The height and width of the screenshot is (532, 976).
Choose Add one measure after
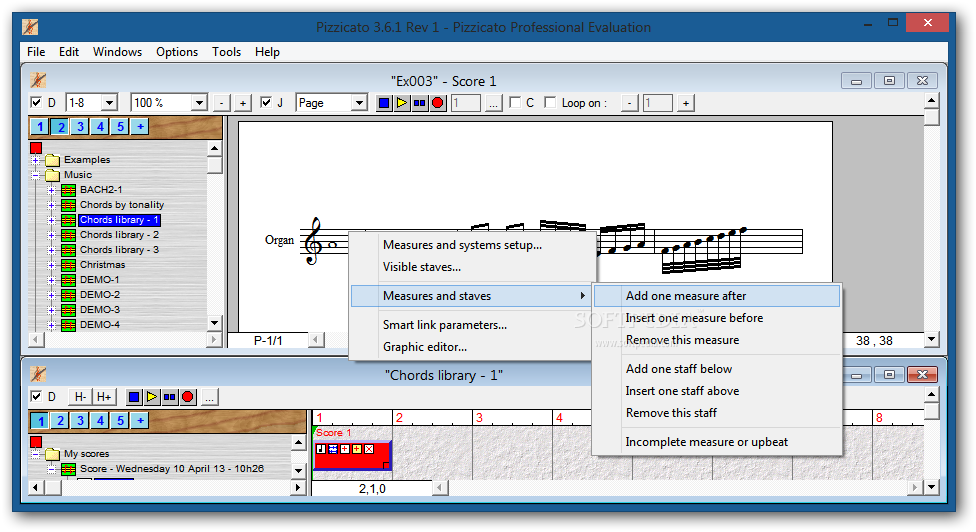pyautogui.click(x=716, y=296)
